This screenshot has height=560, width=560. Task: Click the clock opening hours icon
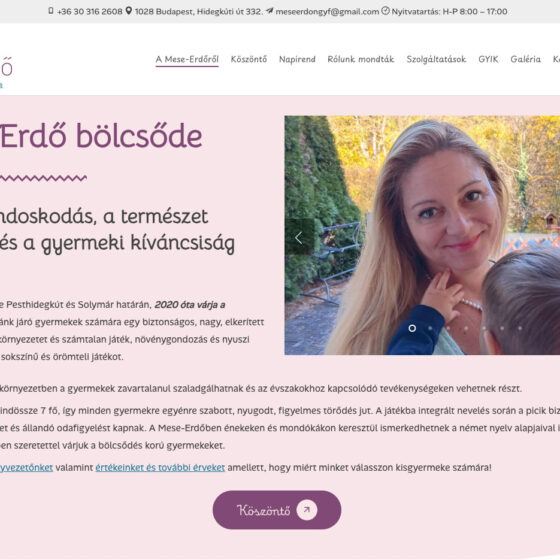385,11
